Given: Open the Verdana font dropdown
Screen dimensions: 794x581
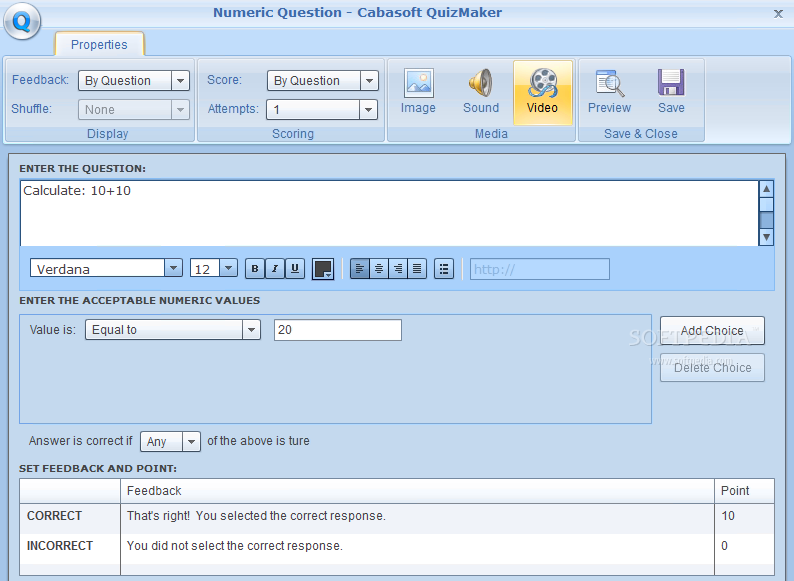Looking at the screenshot, I should pos(106,268).
